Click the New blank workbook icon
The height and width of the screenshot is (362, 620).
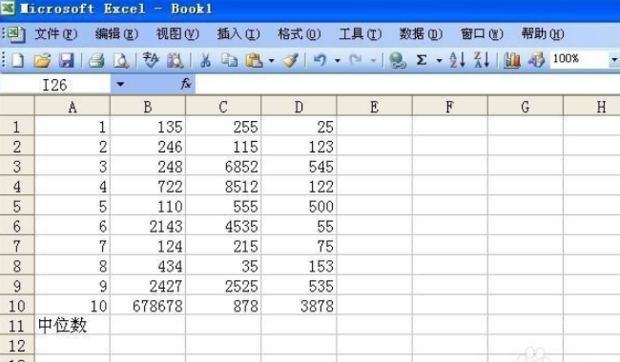[18, 60]
